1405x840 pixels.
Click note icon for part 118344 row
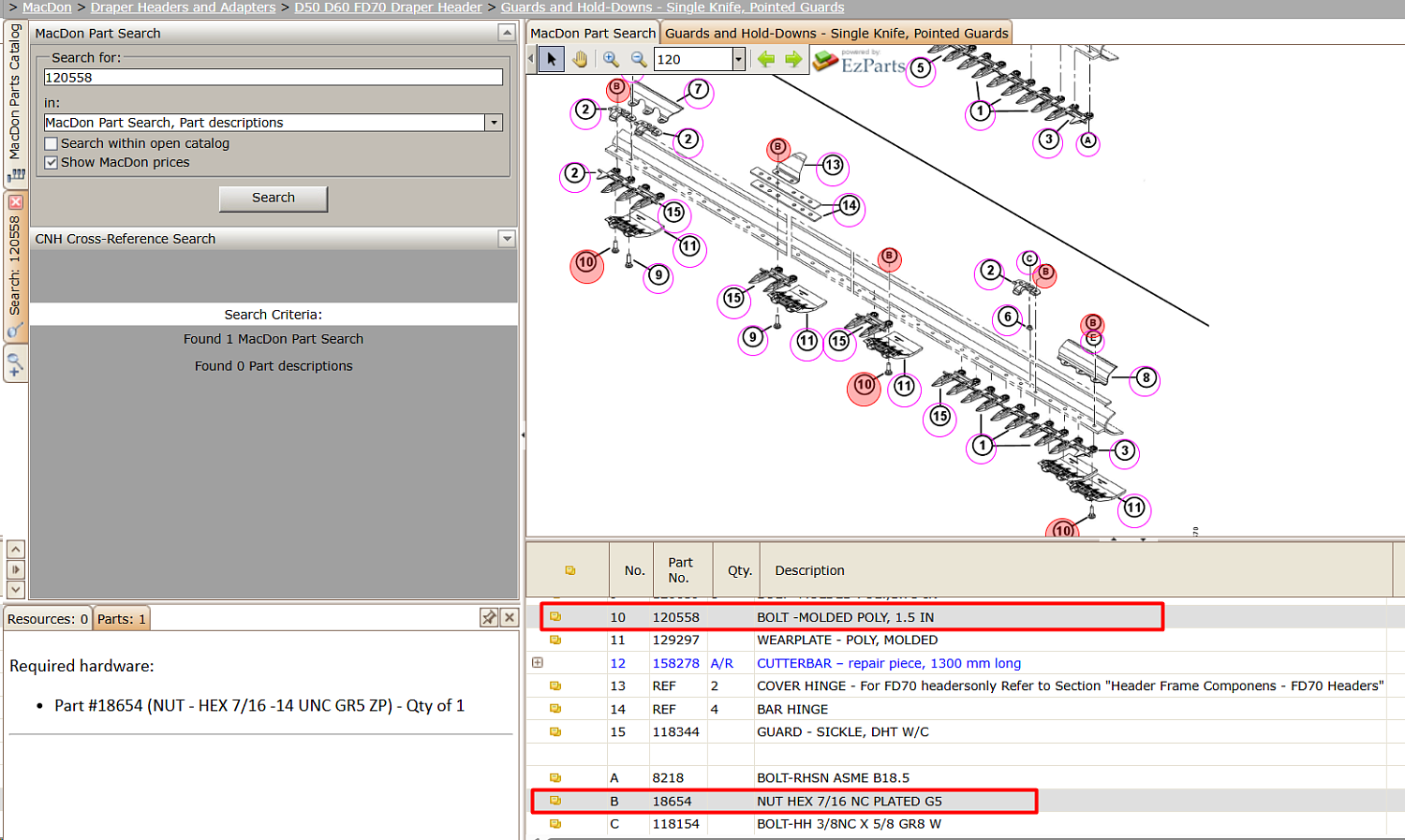[555, 731]
